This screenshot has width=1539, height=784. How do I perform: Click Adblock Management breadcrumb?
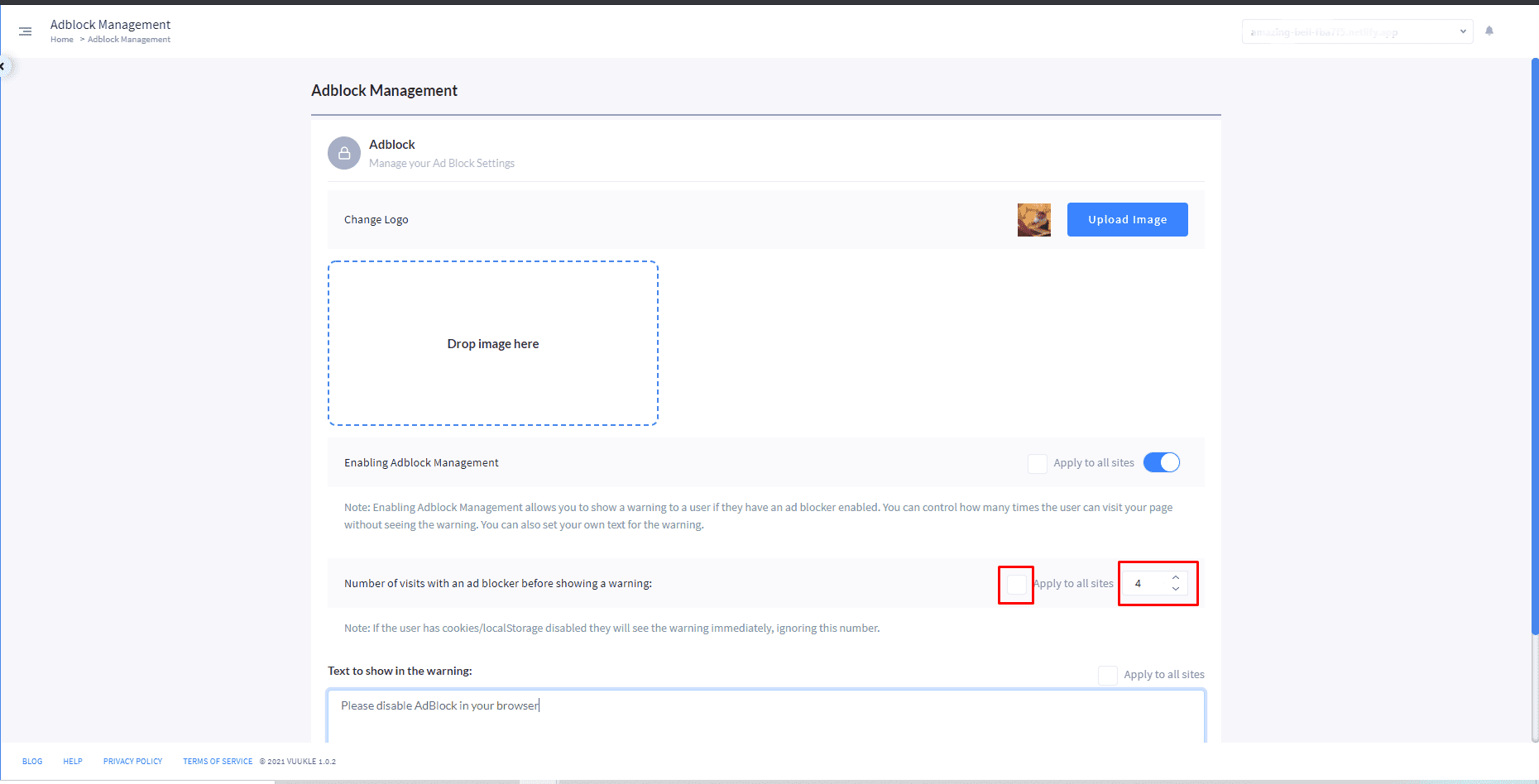(129, 40)
